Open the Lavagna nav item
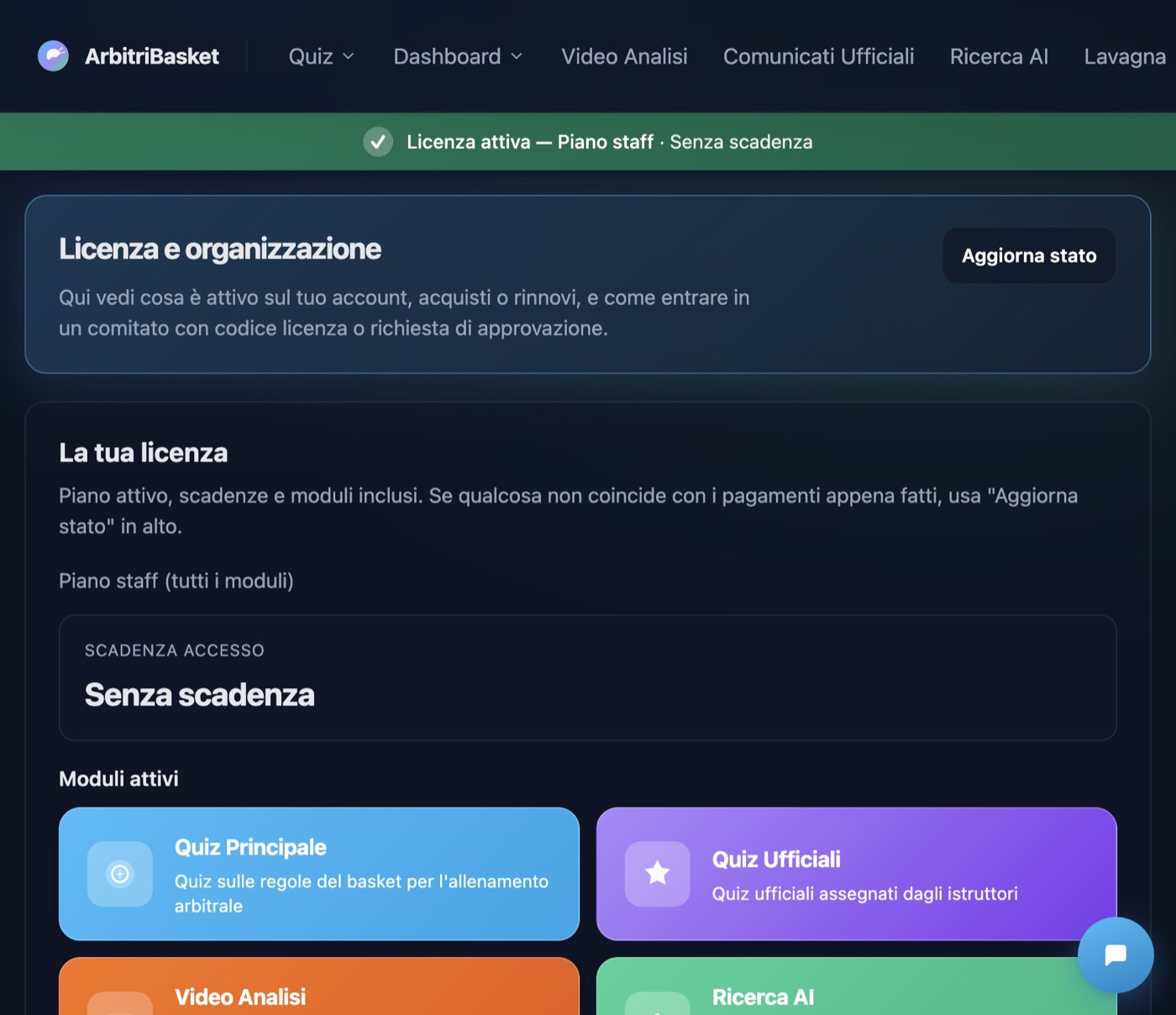The height and width of the screenshot is (1015, 1176). click(x=1125, y=56)
